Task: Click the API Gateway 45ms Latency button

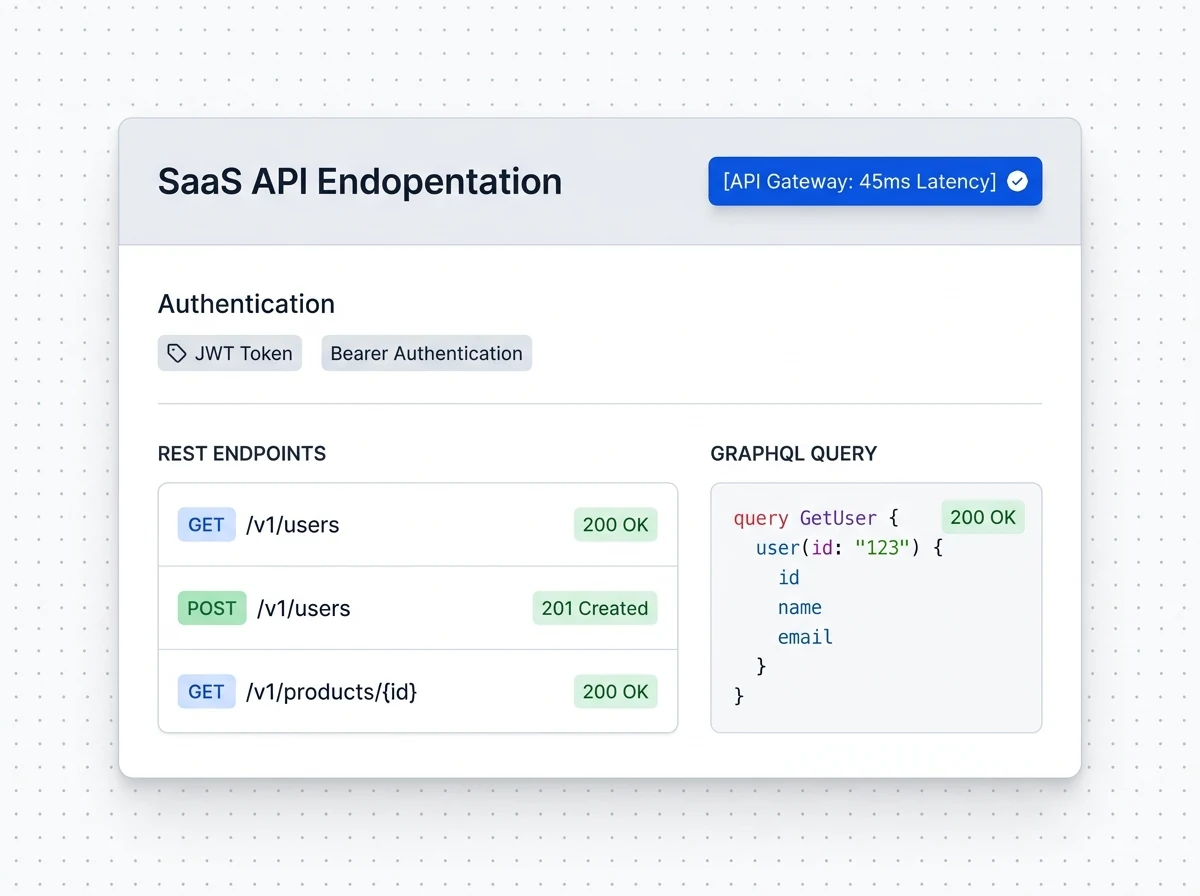Action: point(875,181)
